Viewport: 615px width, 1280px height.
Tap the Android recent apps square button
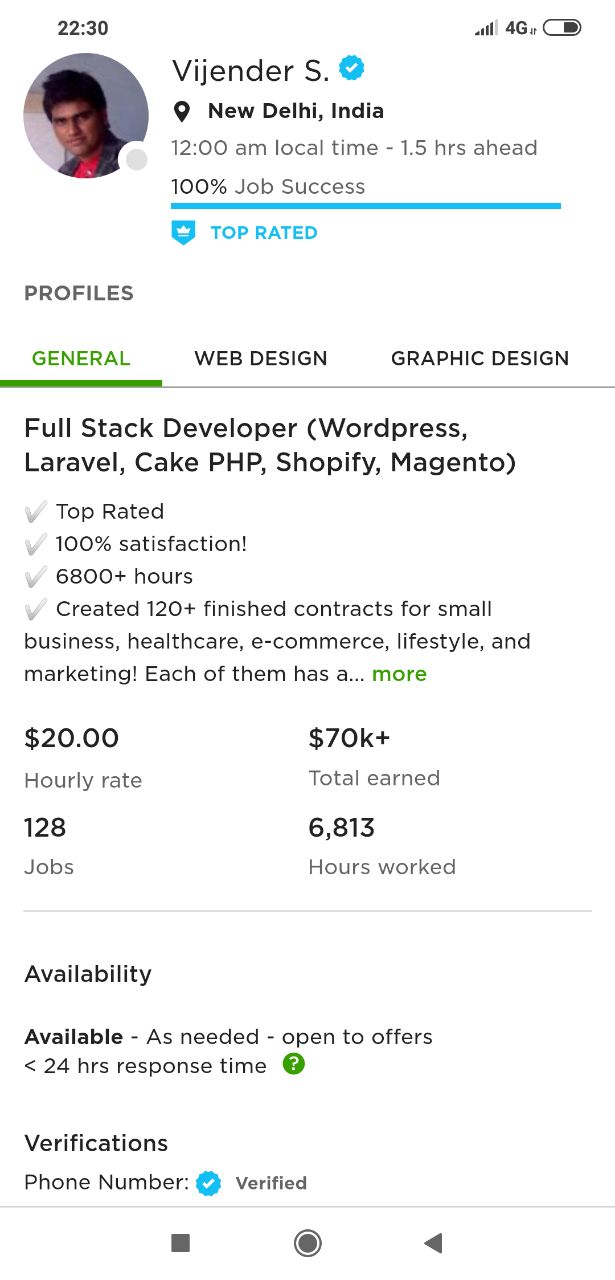pyautogui.click(x=181, y=1243)
